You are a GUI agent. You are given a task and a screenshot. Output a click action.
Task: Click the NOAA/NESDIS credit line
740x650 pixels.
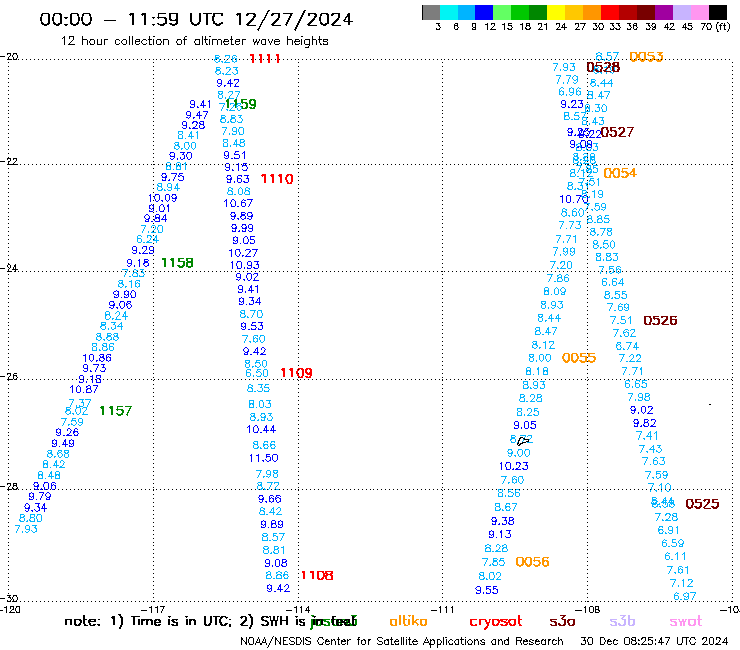(402, 641)
